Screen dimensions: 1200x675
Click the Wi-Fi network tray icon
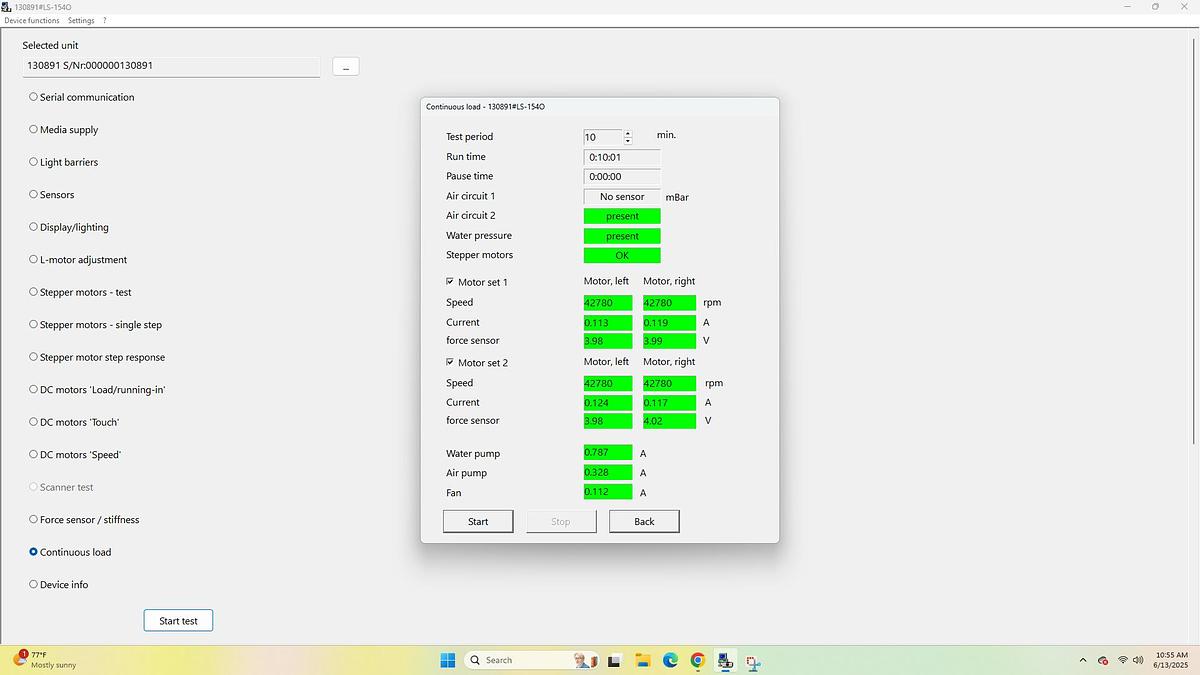click(x=1122, y=660)
